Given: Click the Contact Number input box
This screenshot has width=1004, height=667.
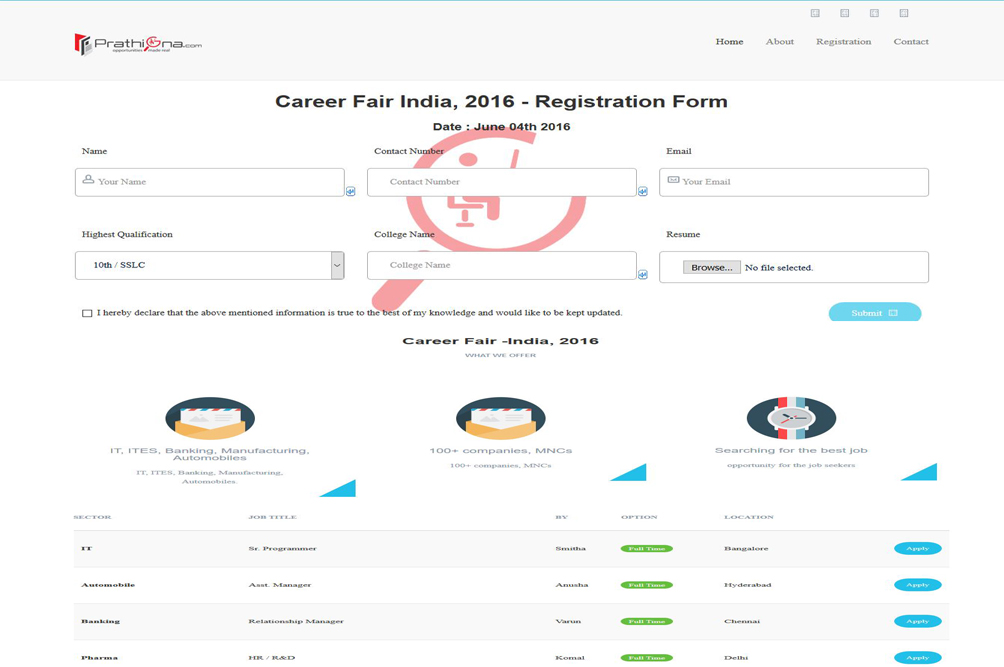Looking at the screenshot, I should tap(500, 182).
